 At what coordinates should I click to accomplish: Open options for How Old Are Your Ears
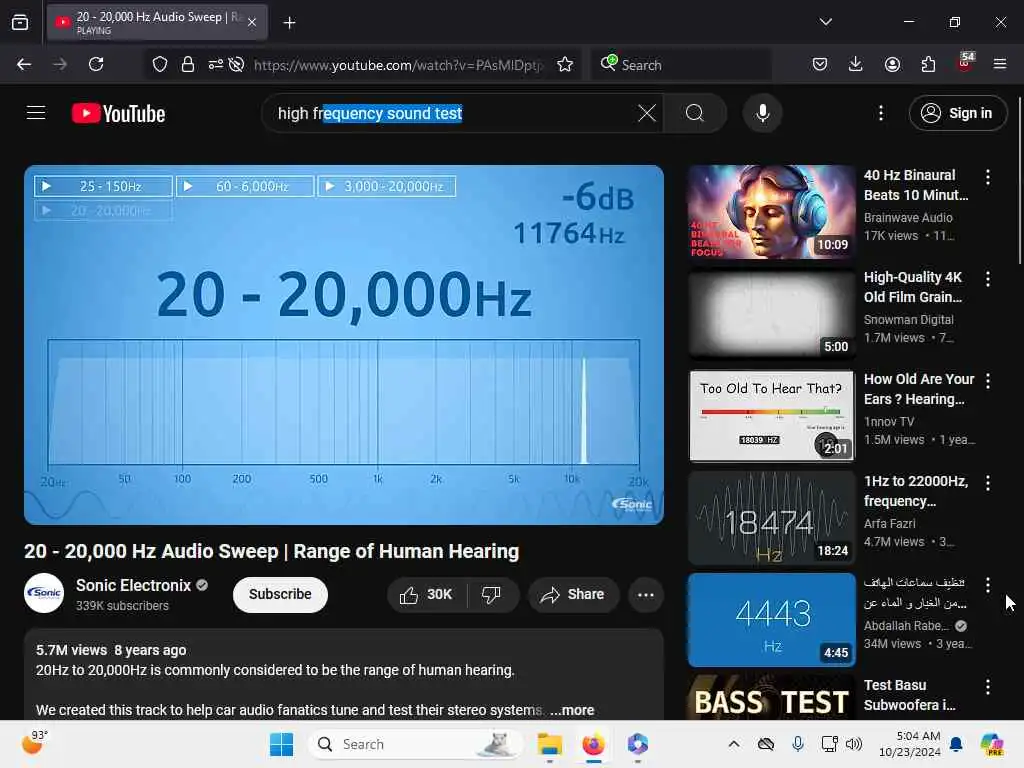[x=987, y=381]
